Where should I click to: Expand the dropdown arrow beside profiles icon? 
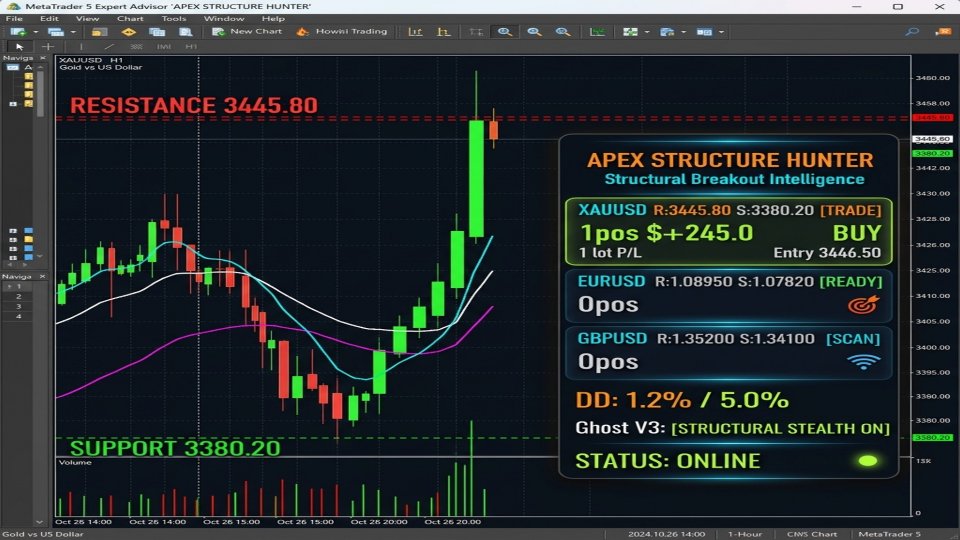click(73, 32)
